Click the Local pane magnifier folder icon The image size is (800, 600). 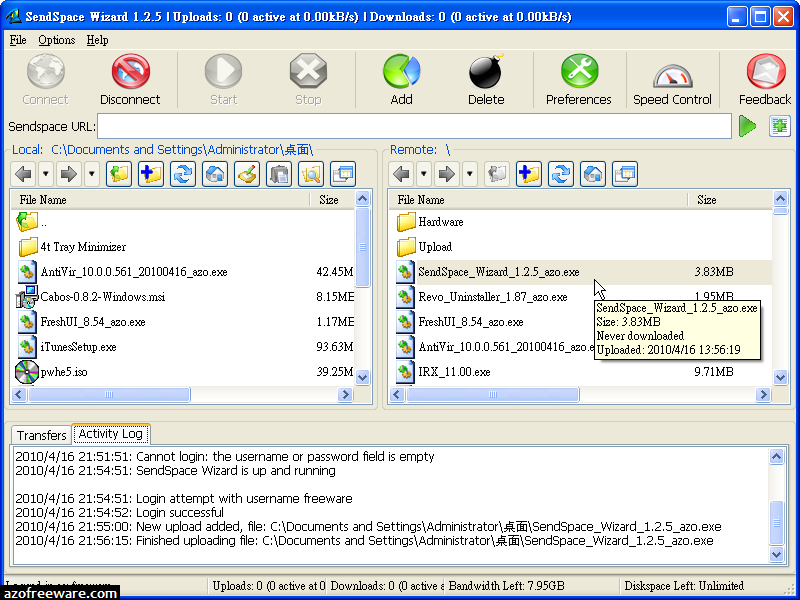[311, 174]
